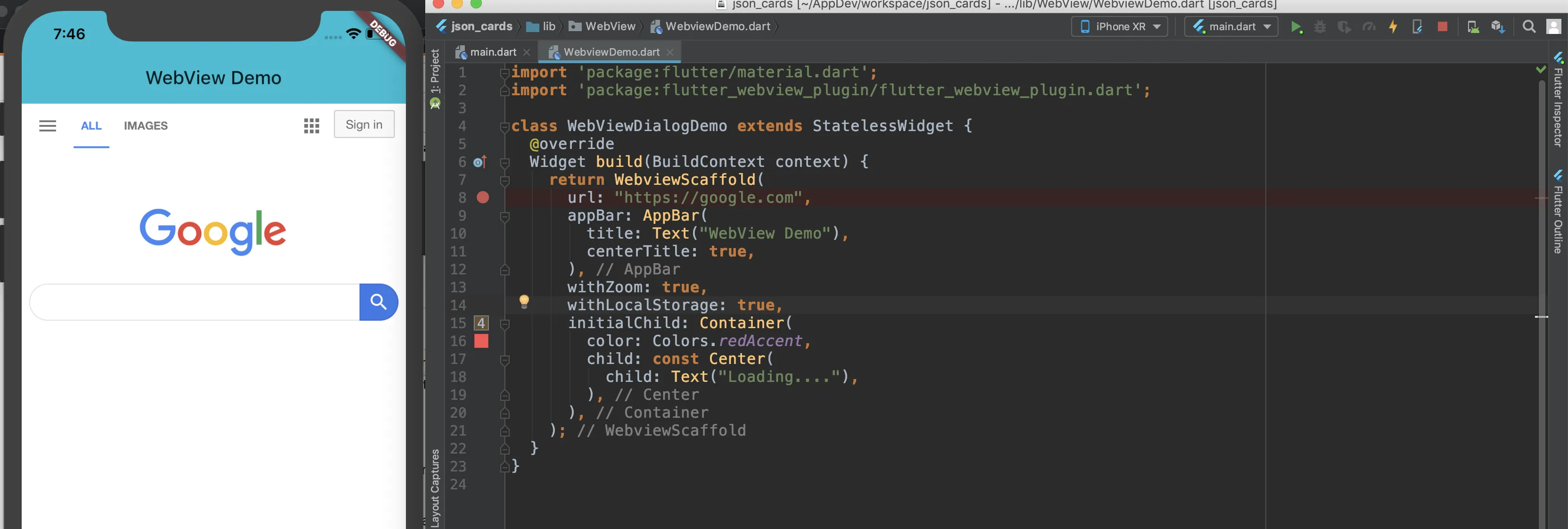This screenshot has height=529, width=1568.
Task: Click the Flutter Hot Reload lightning icon
Action: [x=1393, y=27]
